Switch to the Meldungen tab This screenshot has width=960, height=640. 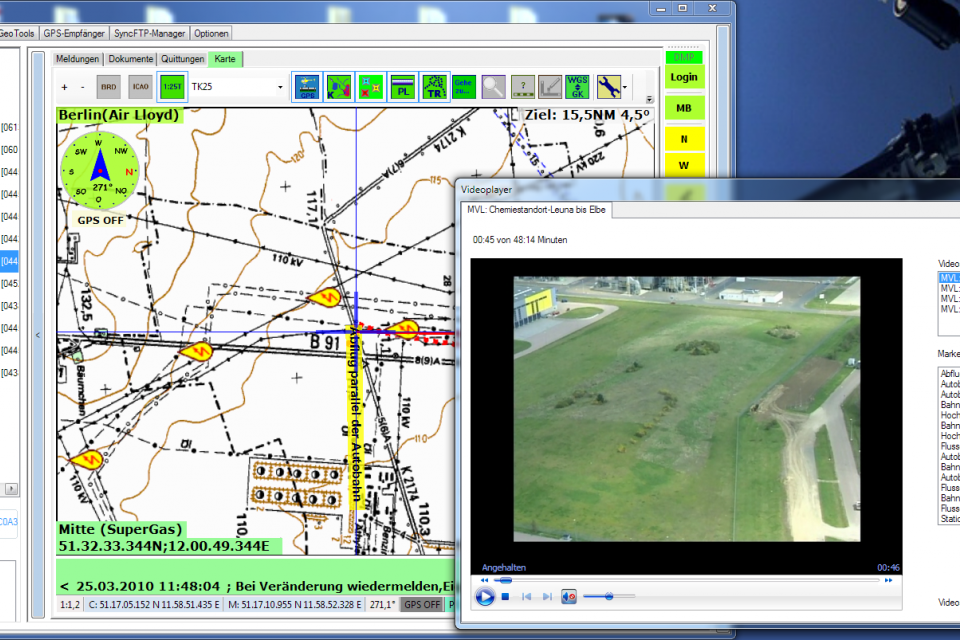(78, 59)
